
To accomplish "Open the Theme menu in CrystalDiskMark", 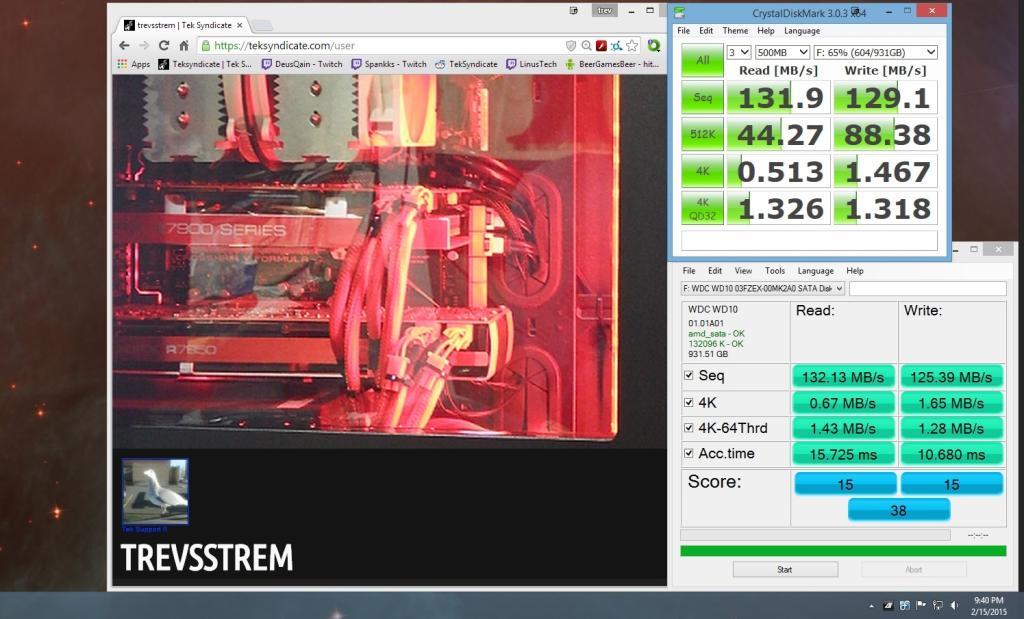I will (735, 31).
